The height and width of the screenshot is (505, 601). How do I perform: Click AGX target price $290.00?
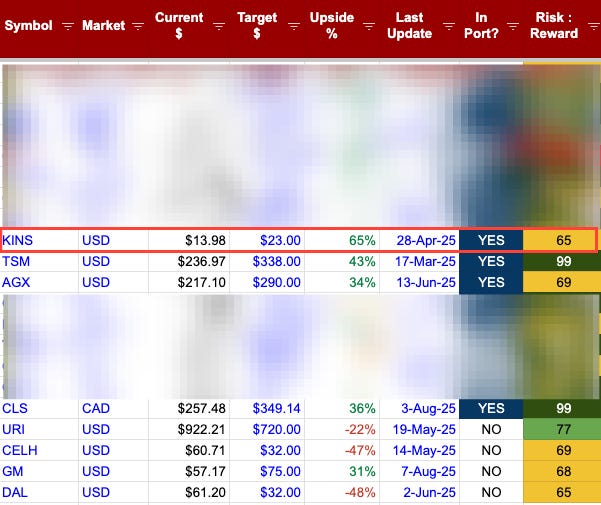pos(267,282)
